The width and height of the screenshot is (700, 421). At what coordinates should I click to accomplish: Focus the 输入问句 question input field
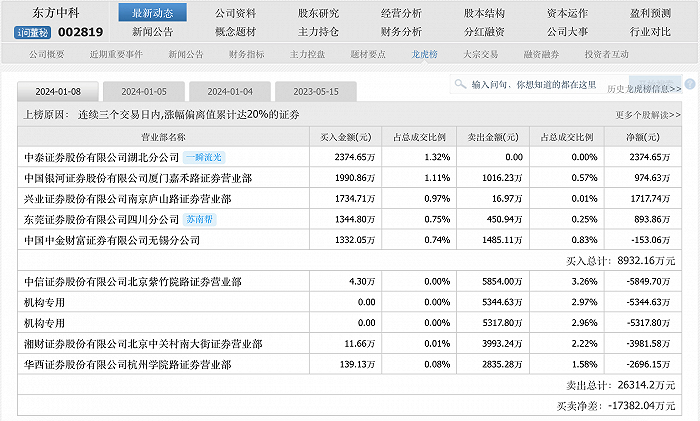tap(533, 85)
